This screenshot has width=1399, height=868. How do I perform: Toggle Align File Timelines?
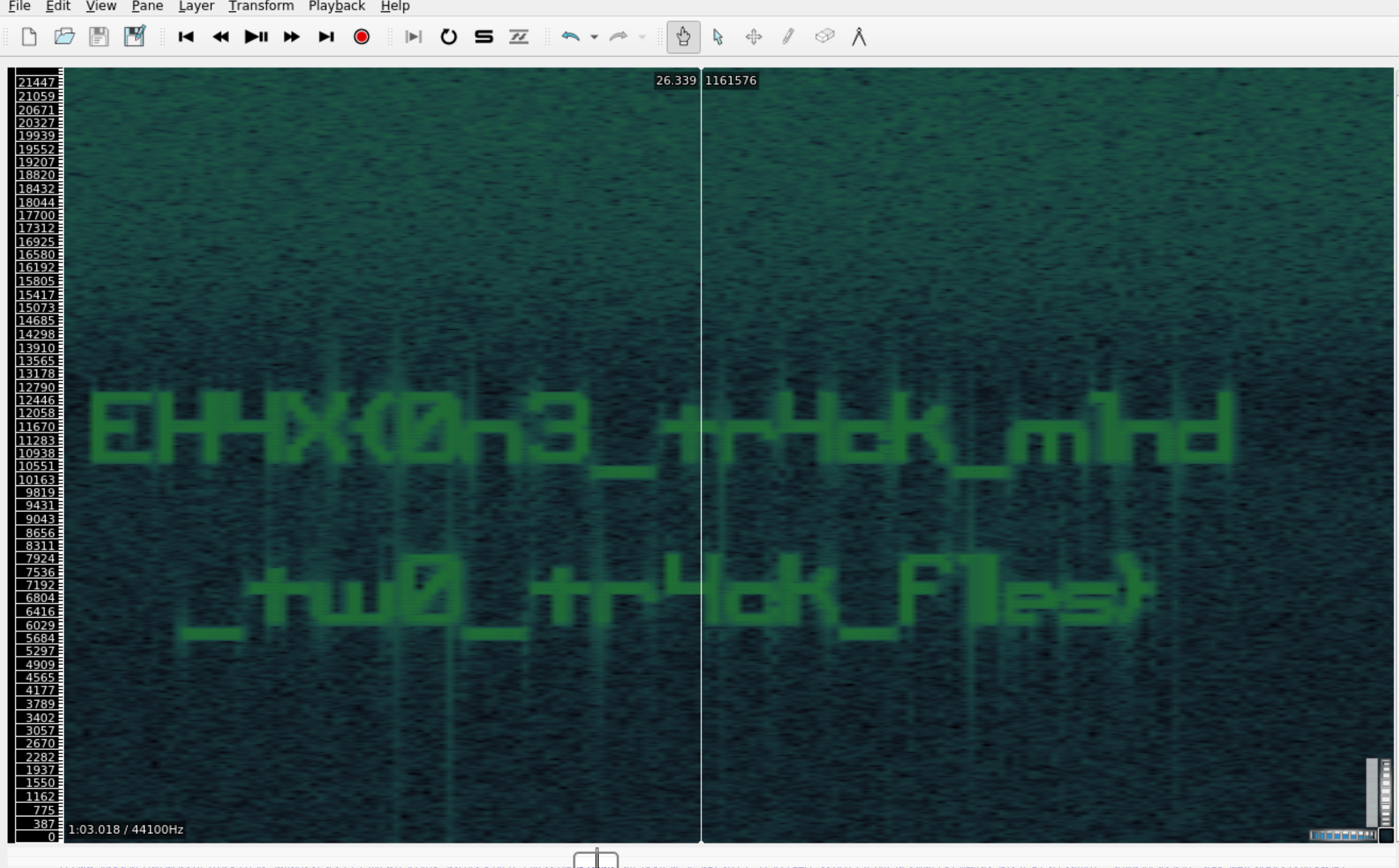519,37
